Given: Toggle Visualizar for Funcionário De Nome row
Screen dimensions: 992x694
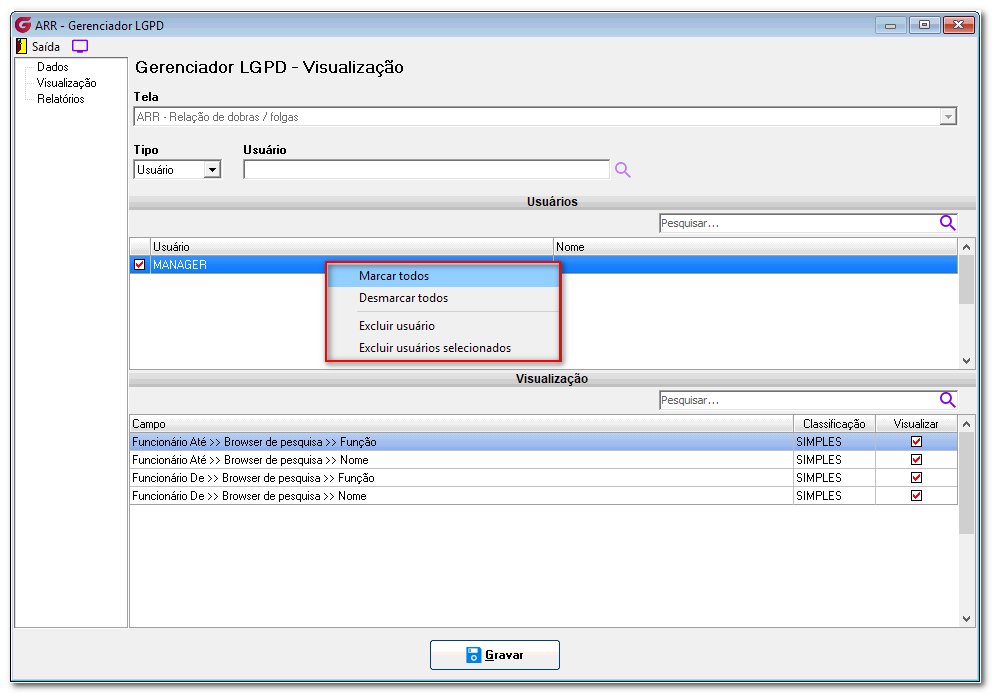Looking at the screenshot, I should click(x=916, y=495).
